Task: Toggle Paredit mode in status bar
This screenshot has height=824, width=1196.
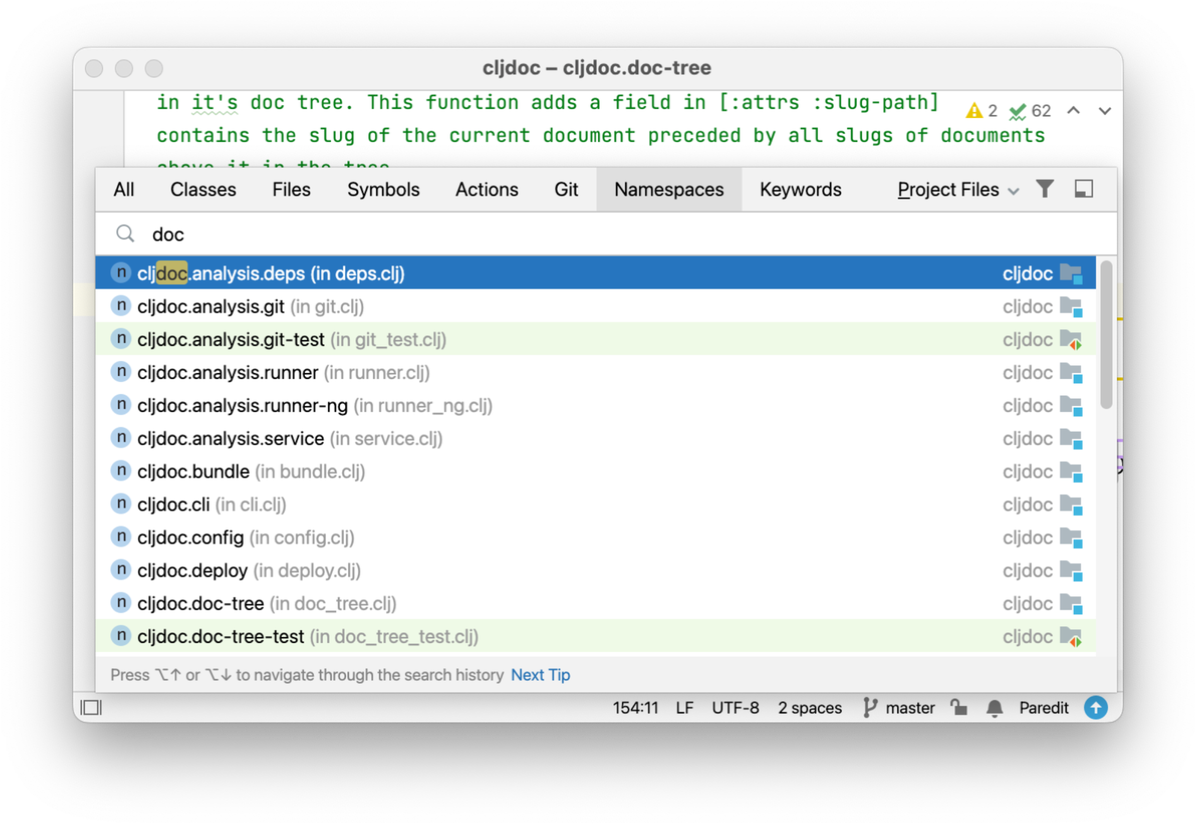Action: click(x=1043, y=708)
